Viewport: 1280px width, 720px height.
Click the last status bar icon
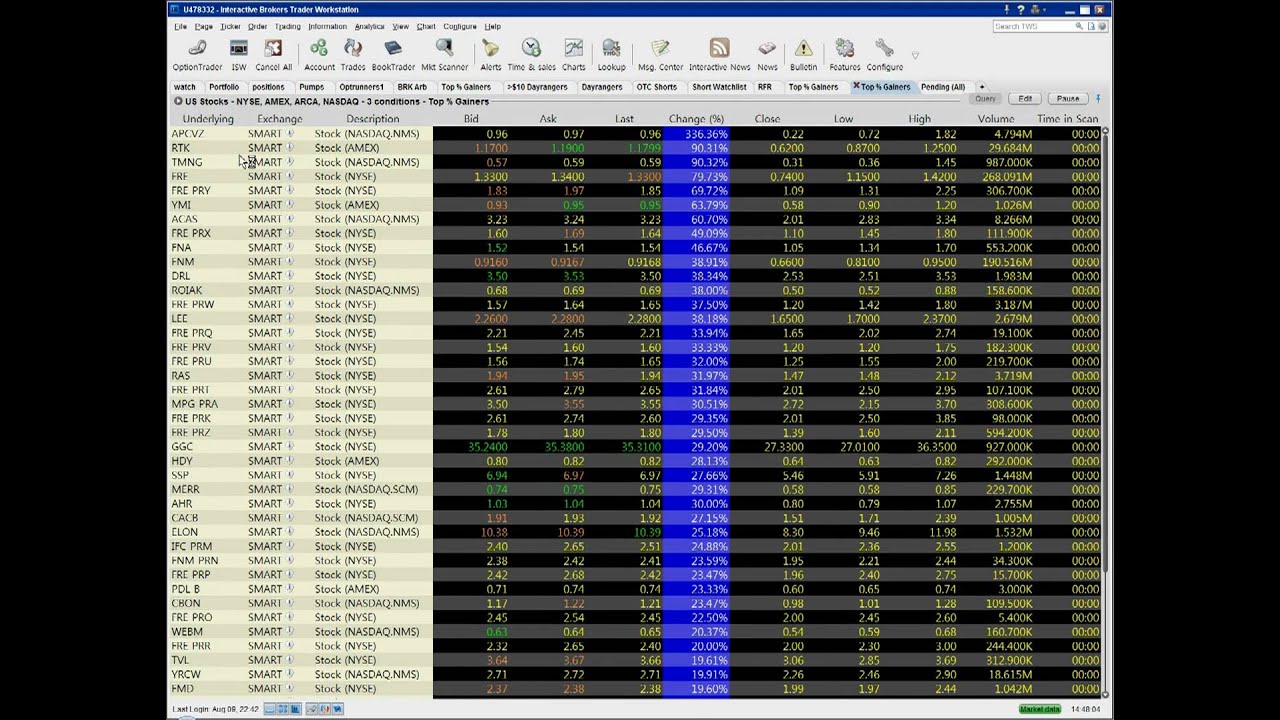[337, 709]
